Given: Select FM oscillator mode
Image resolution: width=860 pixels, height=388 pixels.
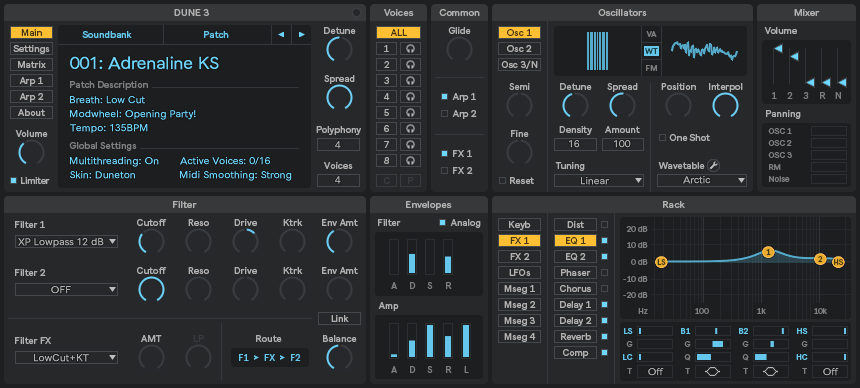Looking at the screenshot, I should click(651, 68).
